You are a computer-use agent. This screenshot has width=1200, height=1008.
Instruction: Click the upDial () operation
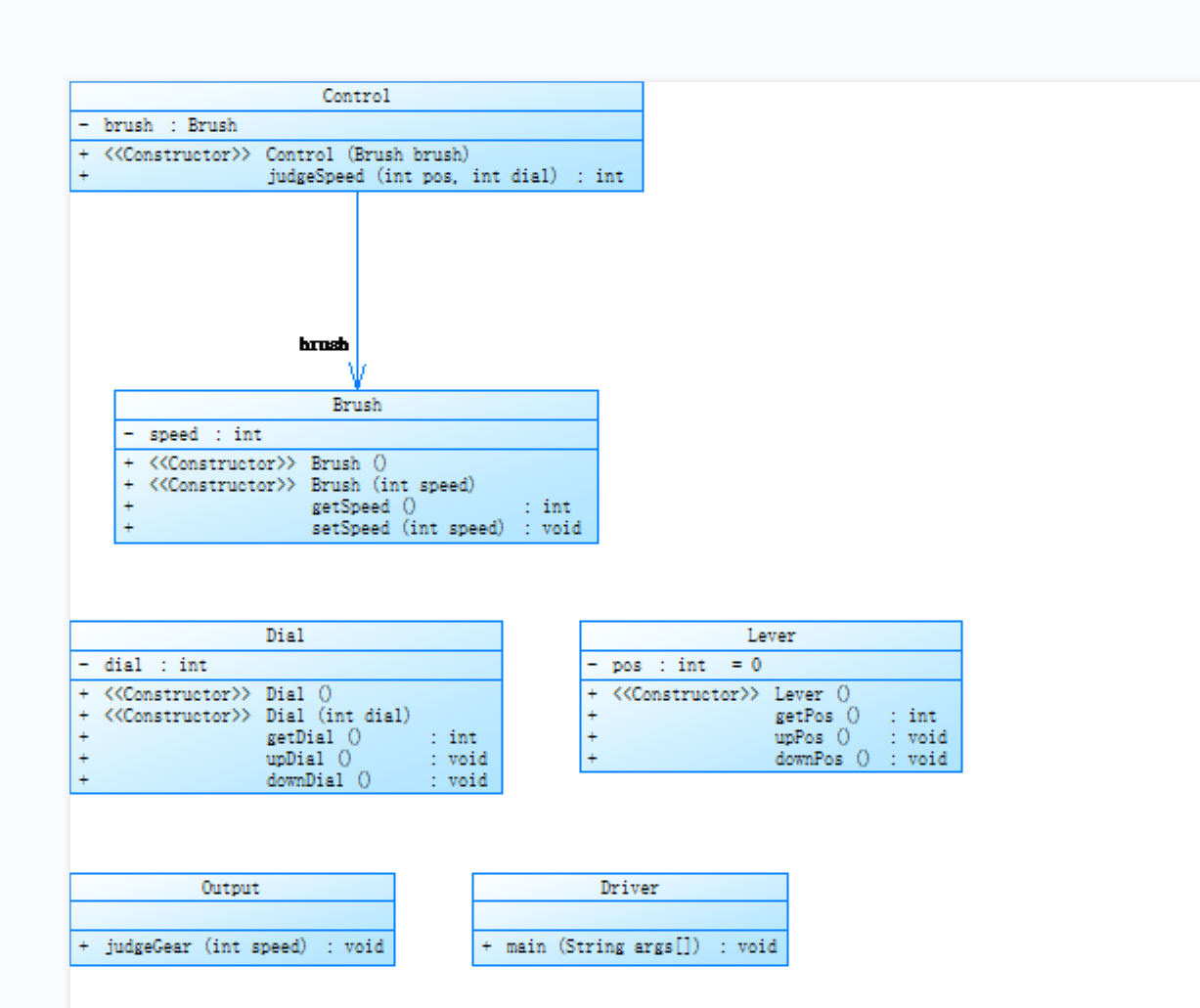click(284, 759)
